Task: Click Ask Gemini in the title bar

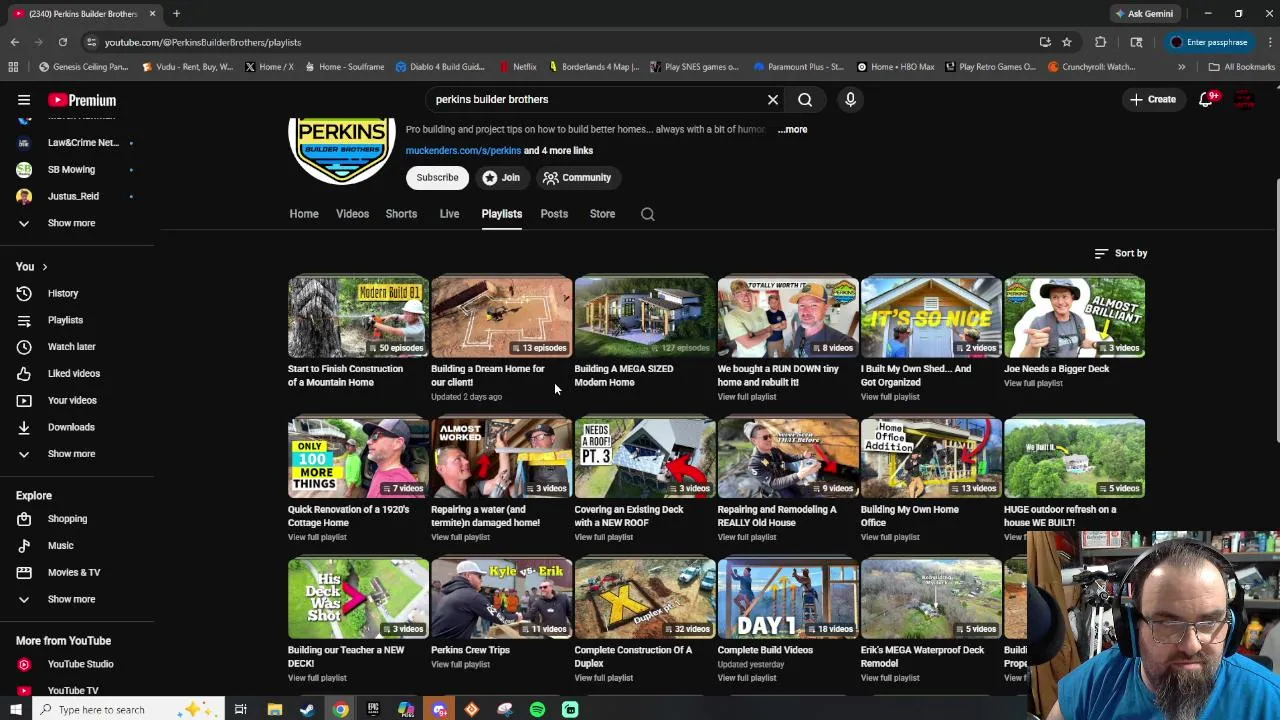Action: click(x=1143, y=14)
